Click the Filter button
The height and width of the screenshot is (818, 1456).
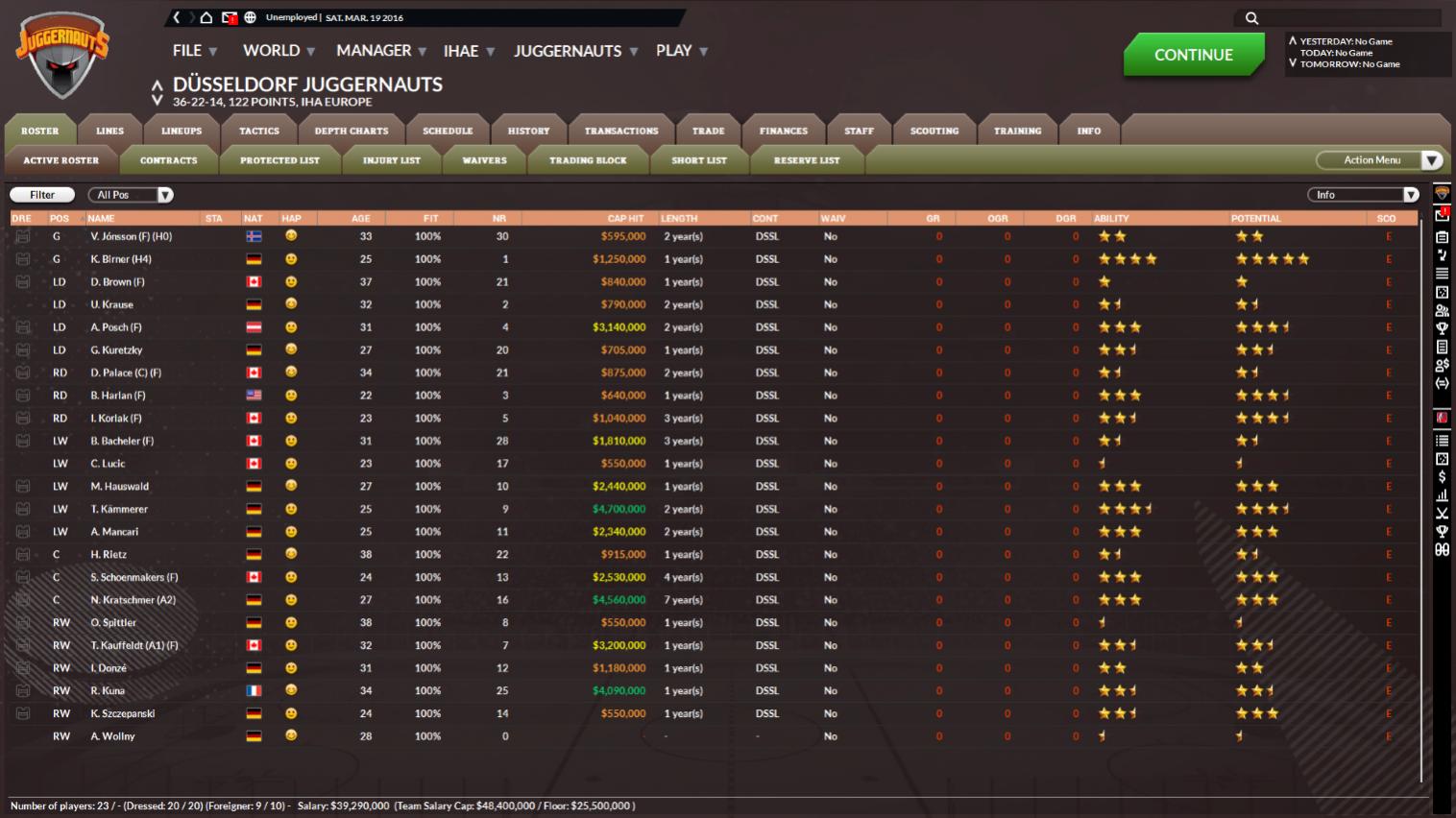point(42,195)
